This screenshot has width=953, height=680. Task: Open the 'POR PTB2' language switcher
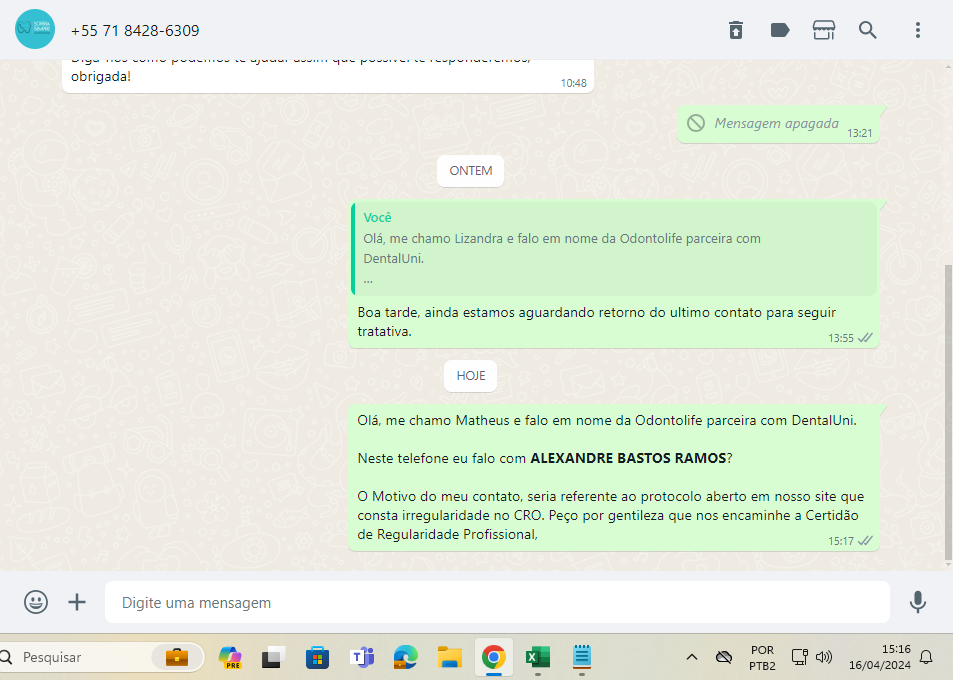coord(762,658)
